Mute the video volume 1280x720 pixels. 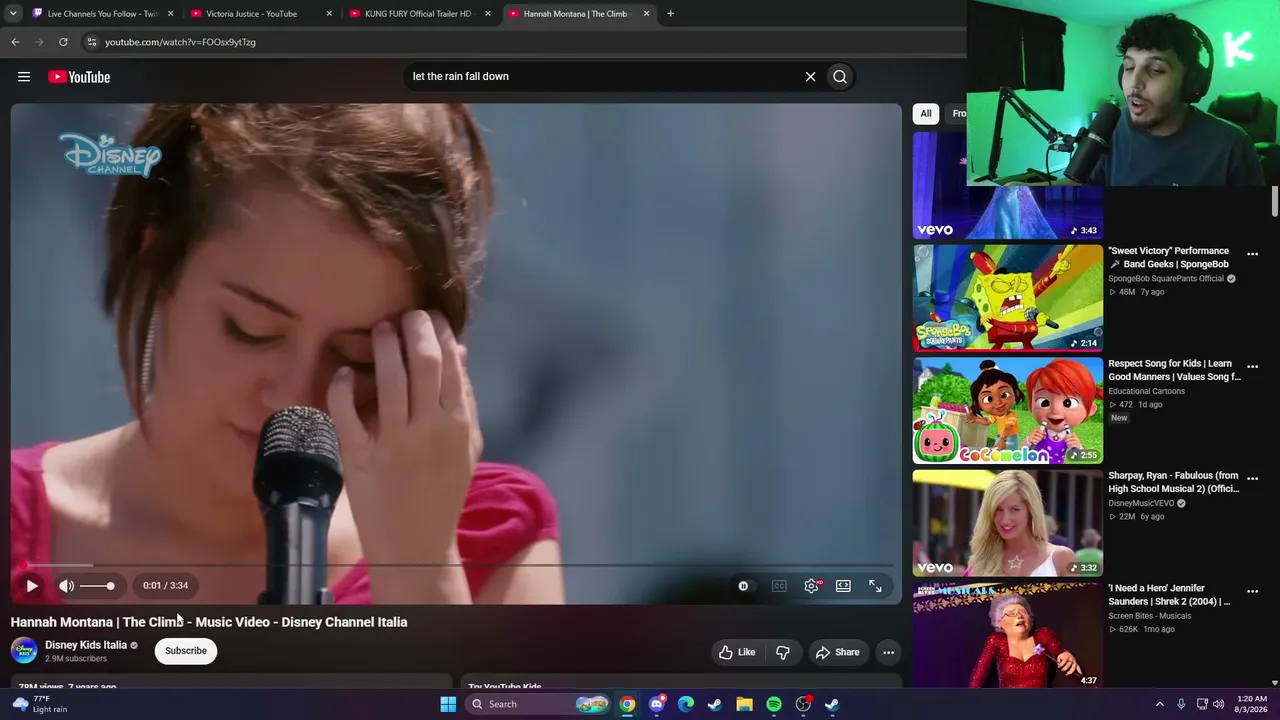[66, 586]
